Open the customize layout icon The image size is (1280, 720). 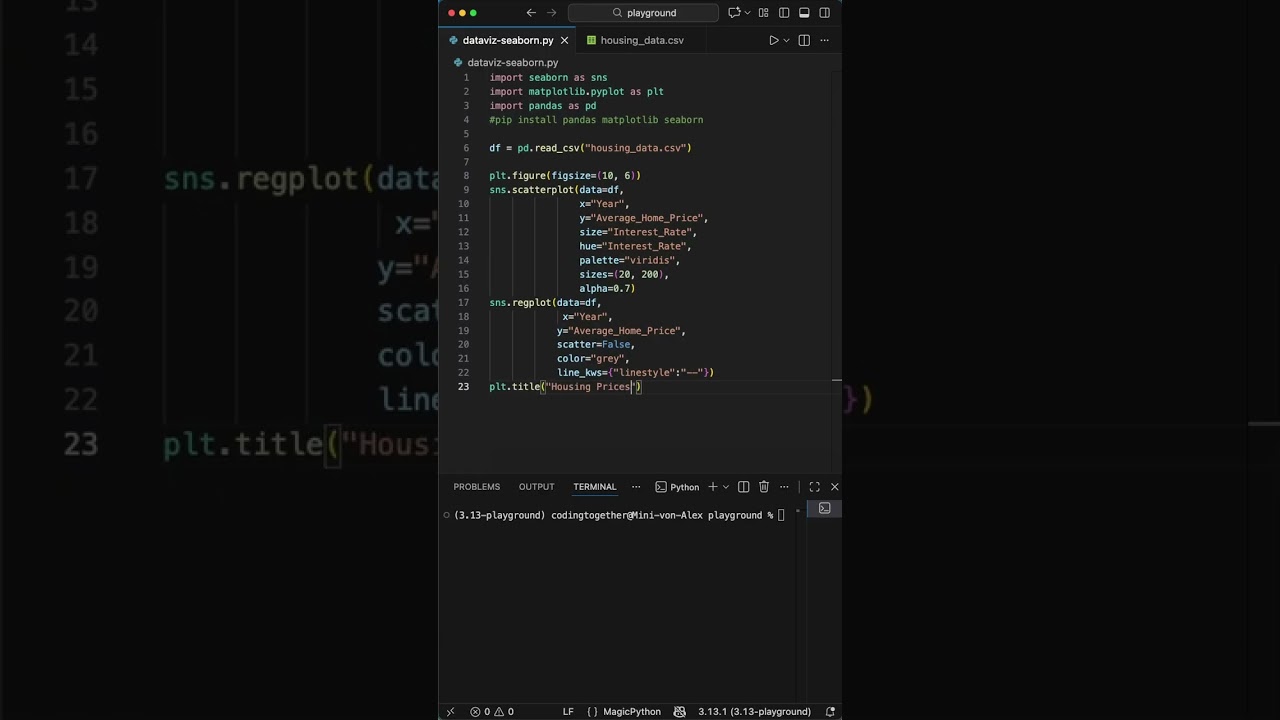pos(764,13)
